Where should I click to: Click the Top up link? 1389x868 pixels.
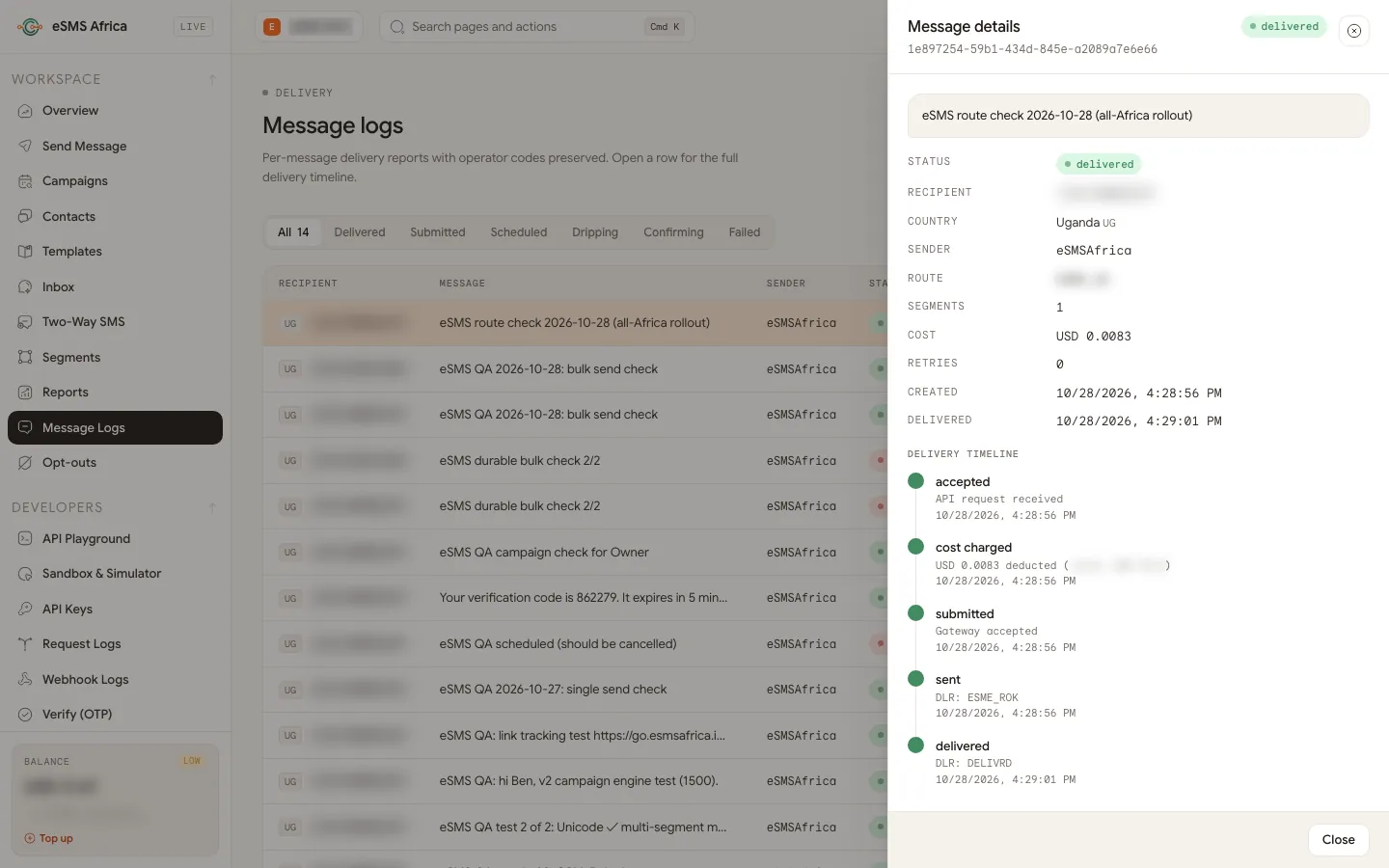(49, 839)
